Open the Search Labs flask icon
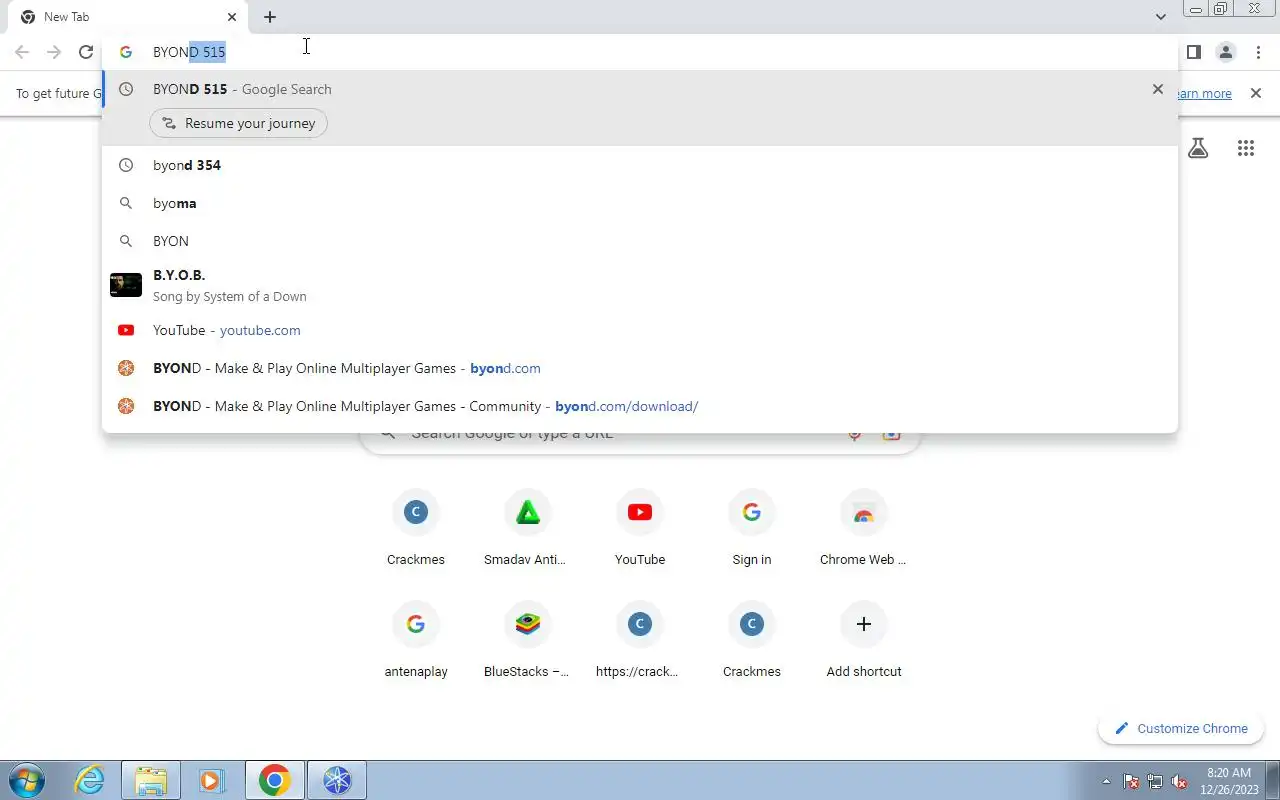This screenshot has height=800, width=1280. coord(1198,149)
